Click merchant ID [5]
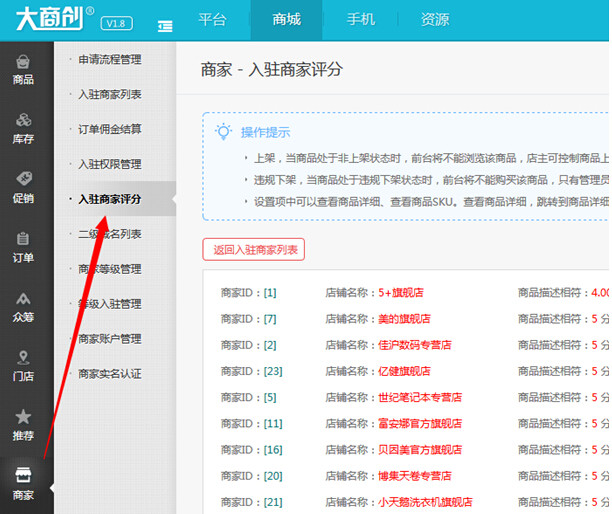Viewport: 612px width, 514px height. pyautogui.click(x=270, y=397)
